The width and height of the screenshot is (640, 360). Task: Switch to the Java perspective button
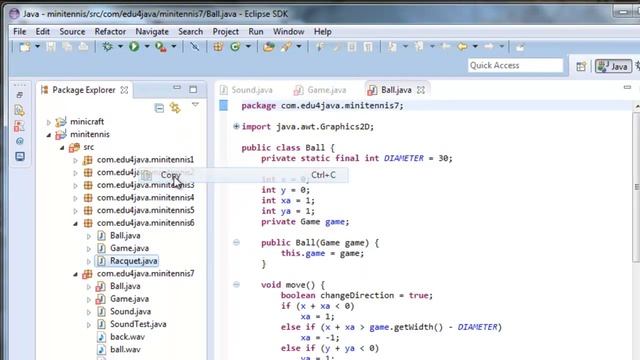click(x=613, y=67)
